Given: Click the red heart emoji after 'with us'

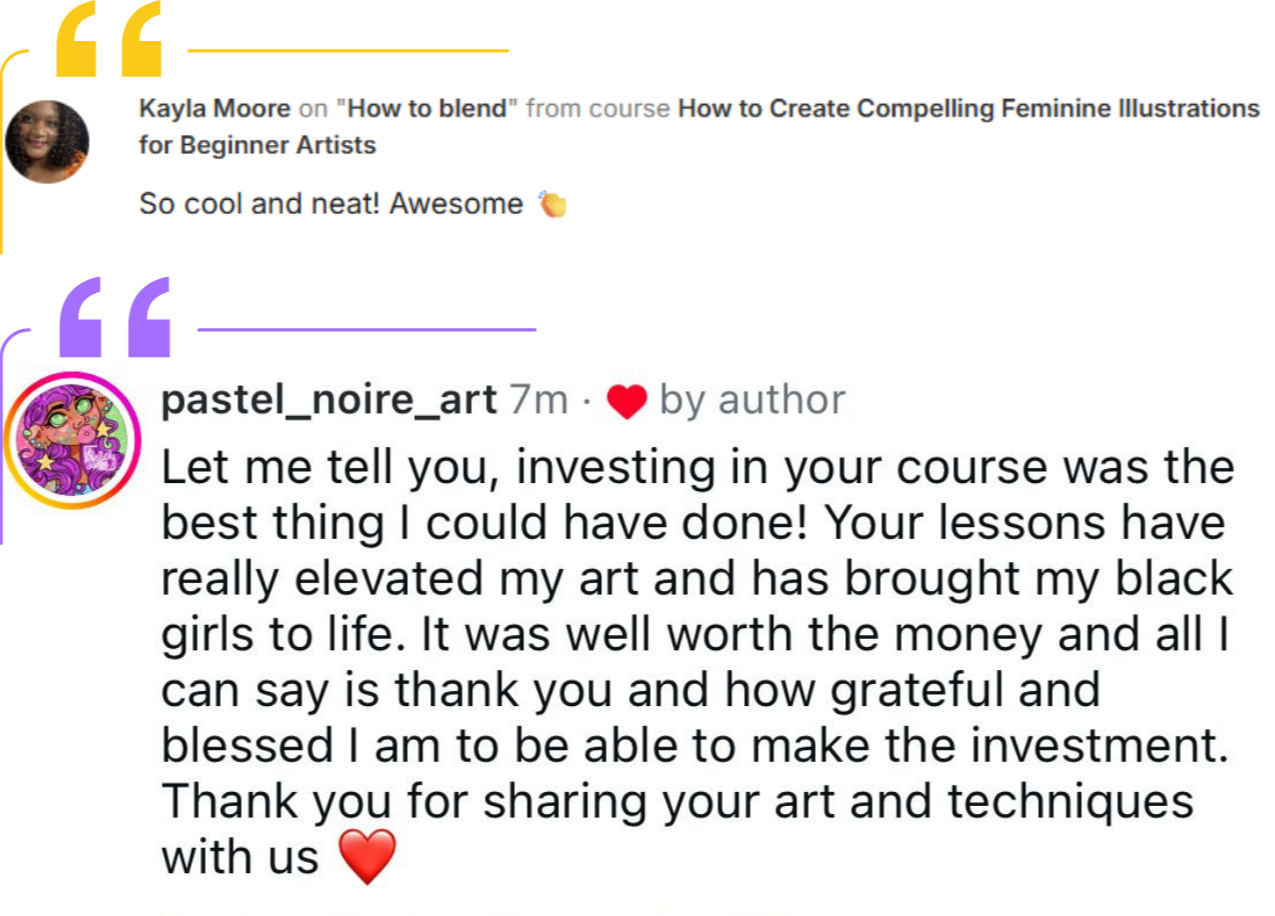Looking at the screenshot, I should click(367, 858).
